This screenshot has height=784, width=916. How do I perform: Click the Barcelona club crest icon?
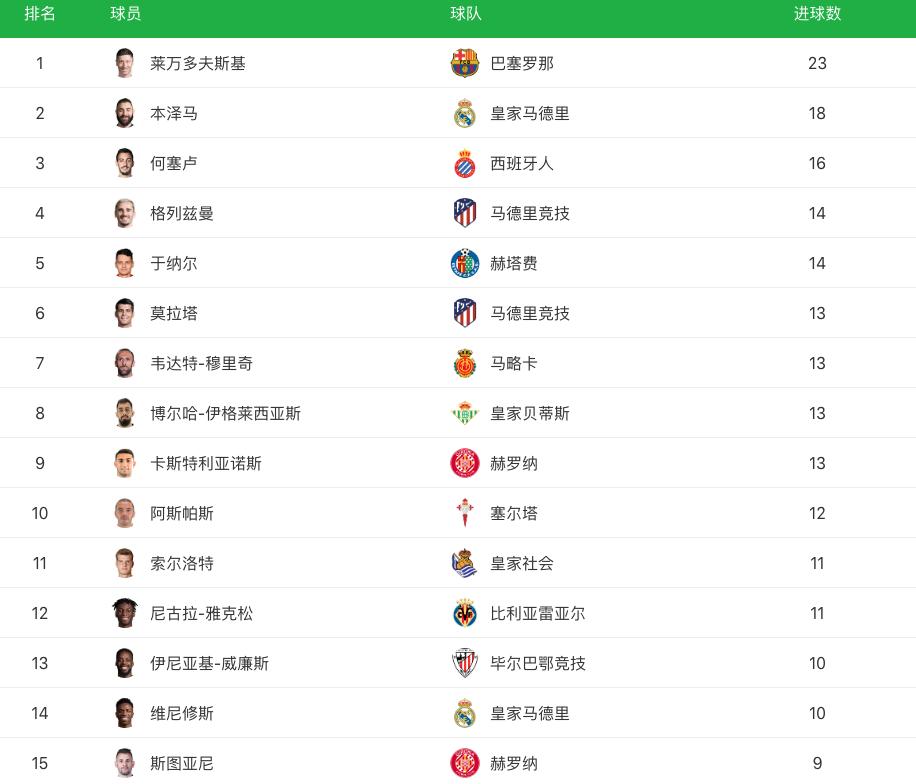point(465,63)
